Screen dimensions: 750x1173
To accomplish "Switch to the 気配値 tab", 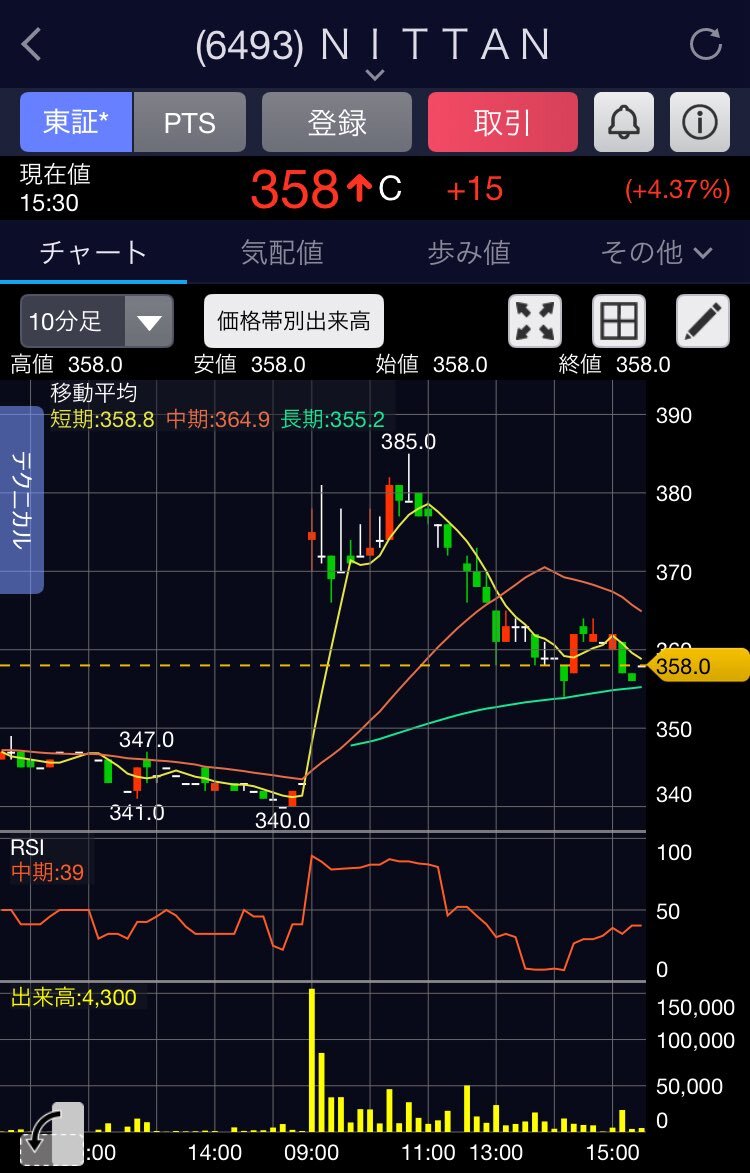I will click(x=282, y=253).
